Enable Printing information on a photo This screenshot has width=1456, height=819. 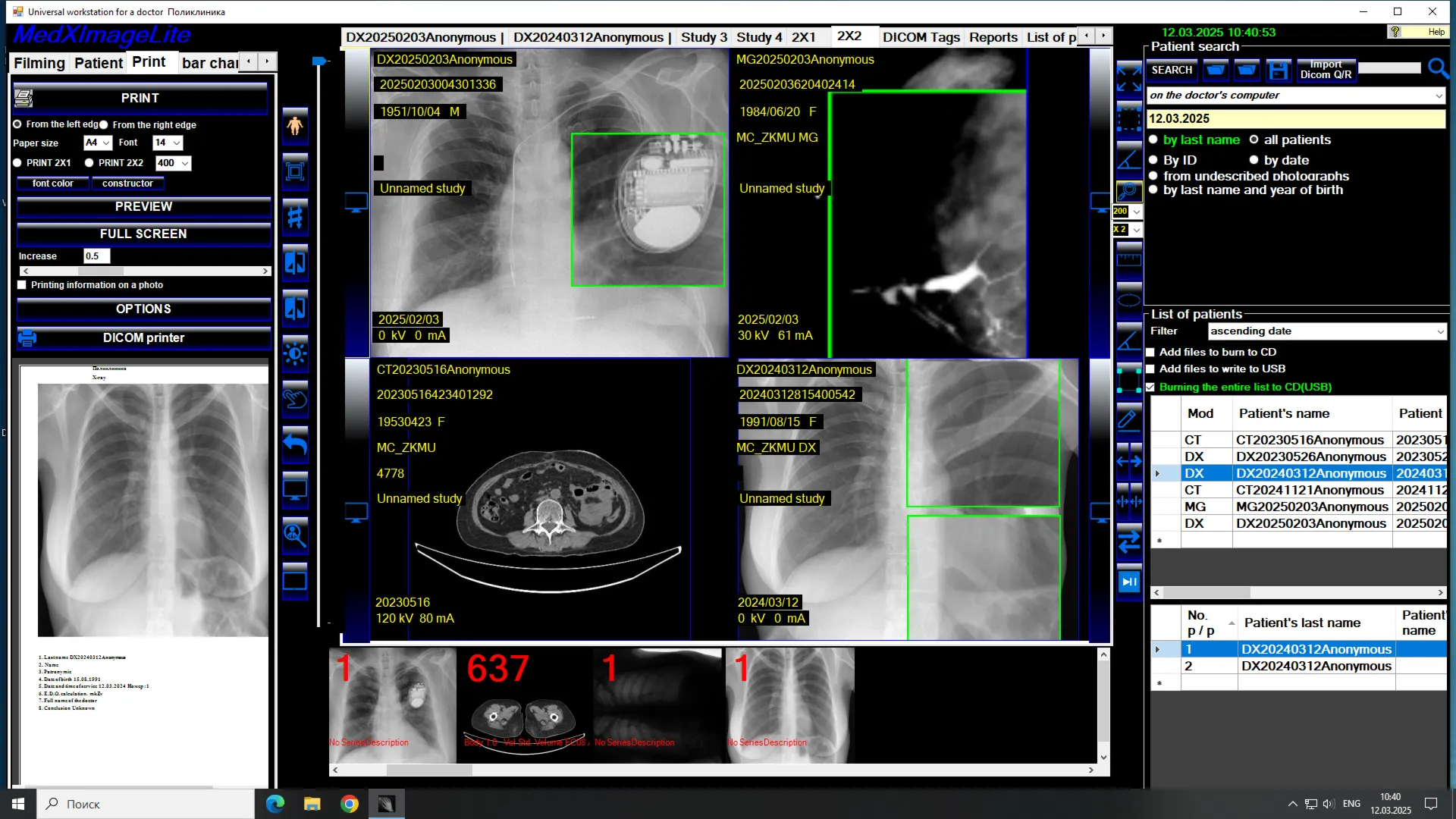(22, 285)
